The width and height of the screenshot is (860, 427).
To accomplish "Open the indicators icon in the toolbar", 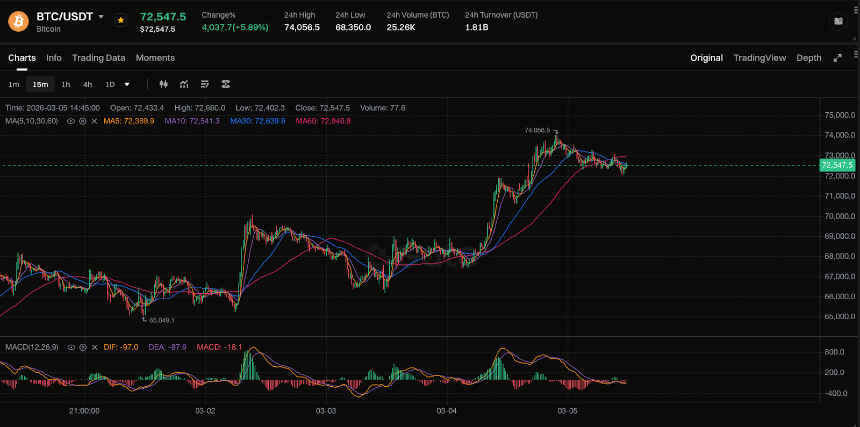I will pos(184,84).
